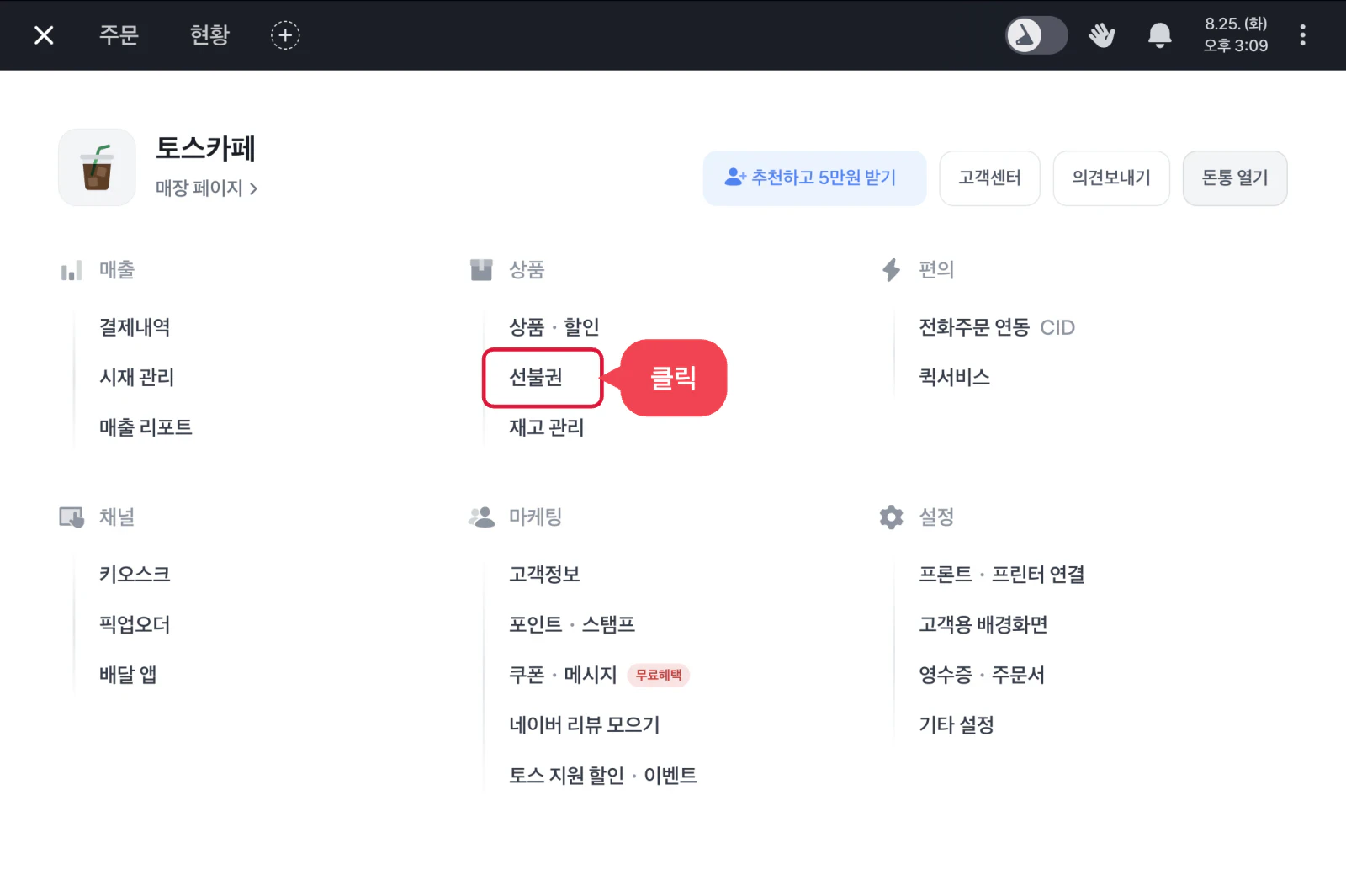Click 돈통 열기 button
1346x896 pixels.
1235,178
